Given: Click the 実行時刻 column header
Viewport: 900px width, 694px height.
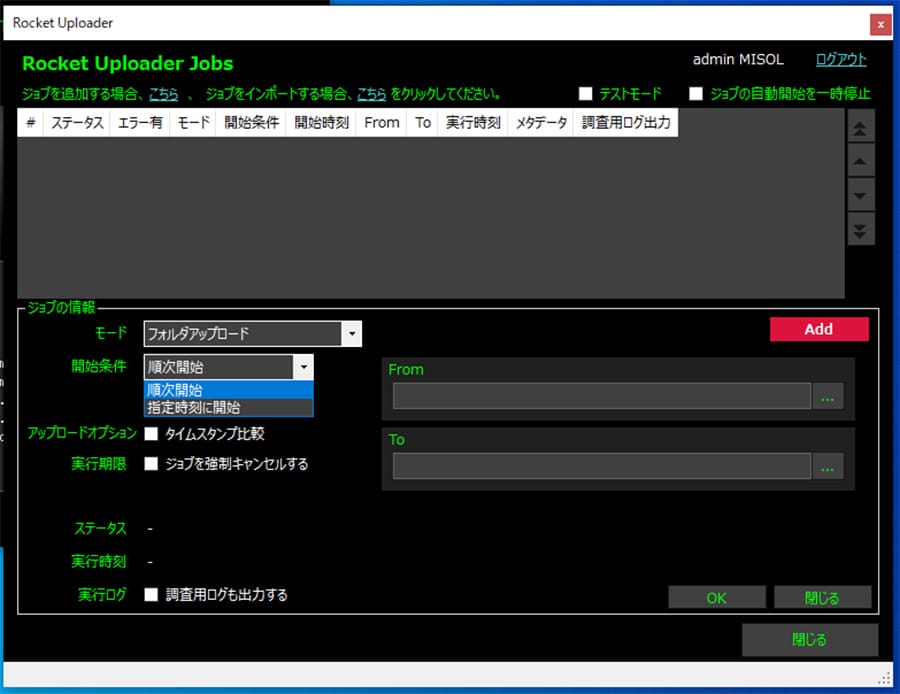Looking at the screenshot, I should coord(473,123).
